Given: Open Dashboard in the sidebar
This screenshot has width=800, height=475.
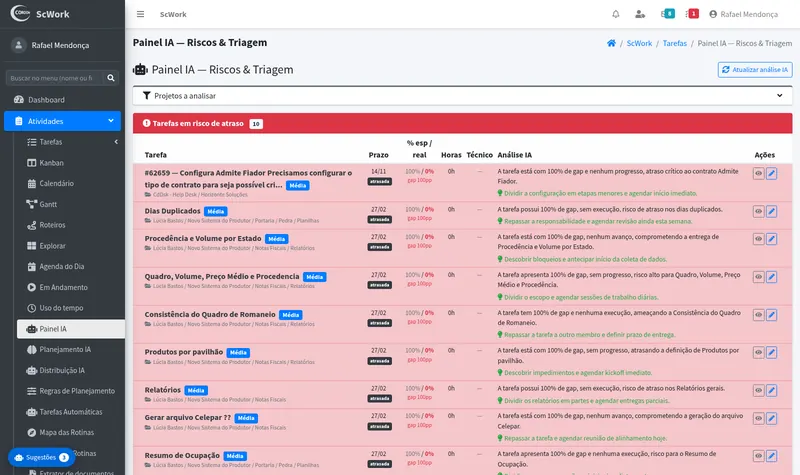Looking at the screenshot, I should (x=62, y=100).
